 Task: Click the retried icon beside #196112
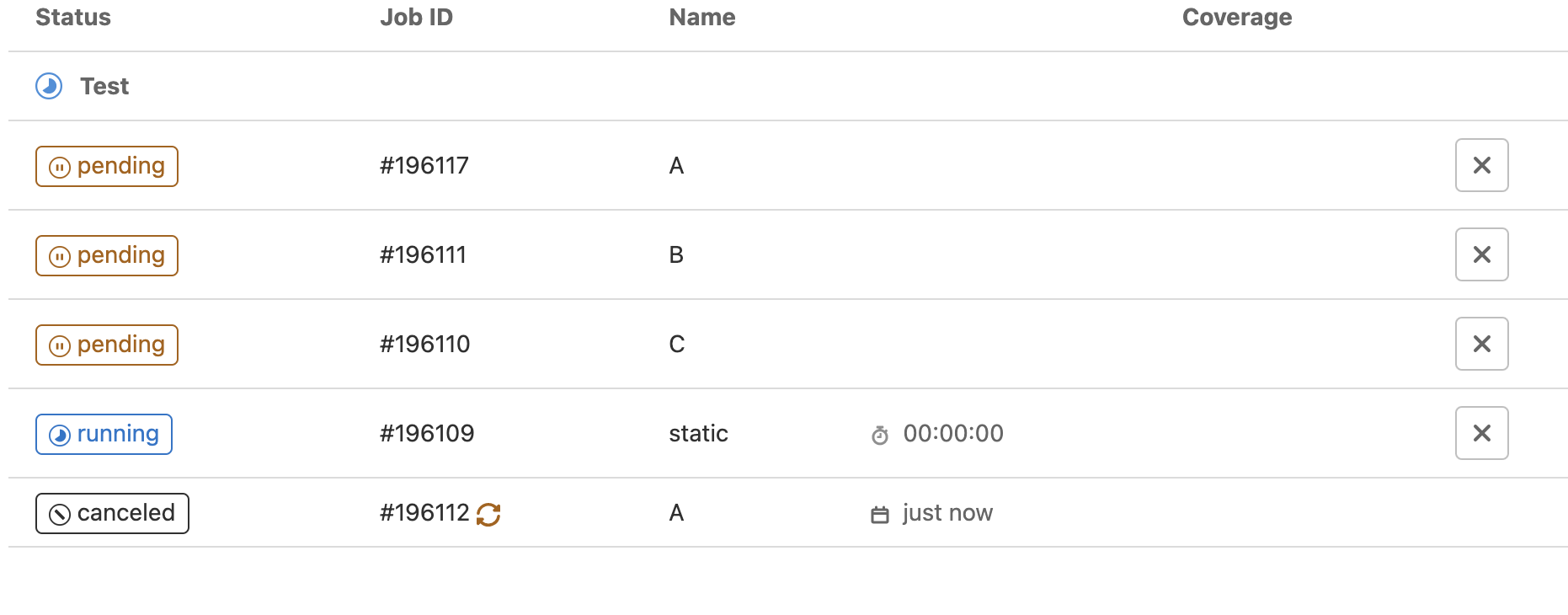[x=488, y=514]
